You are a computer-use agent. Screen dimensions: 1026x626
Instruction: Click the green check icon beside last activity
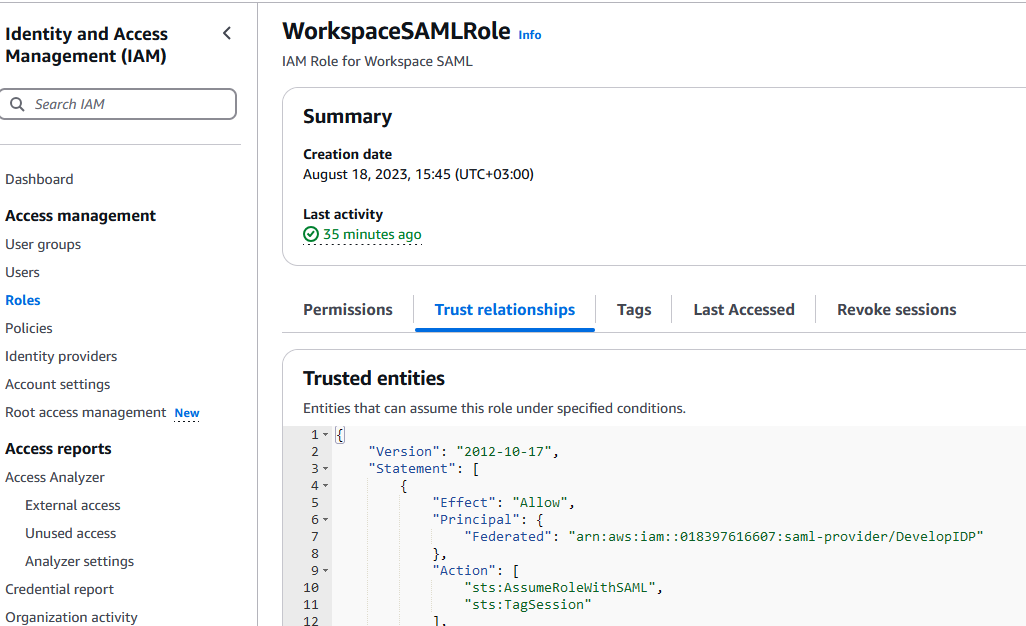[311, 235]
